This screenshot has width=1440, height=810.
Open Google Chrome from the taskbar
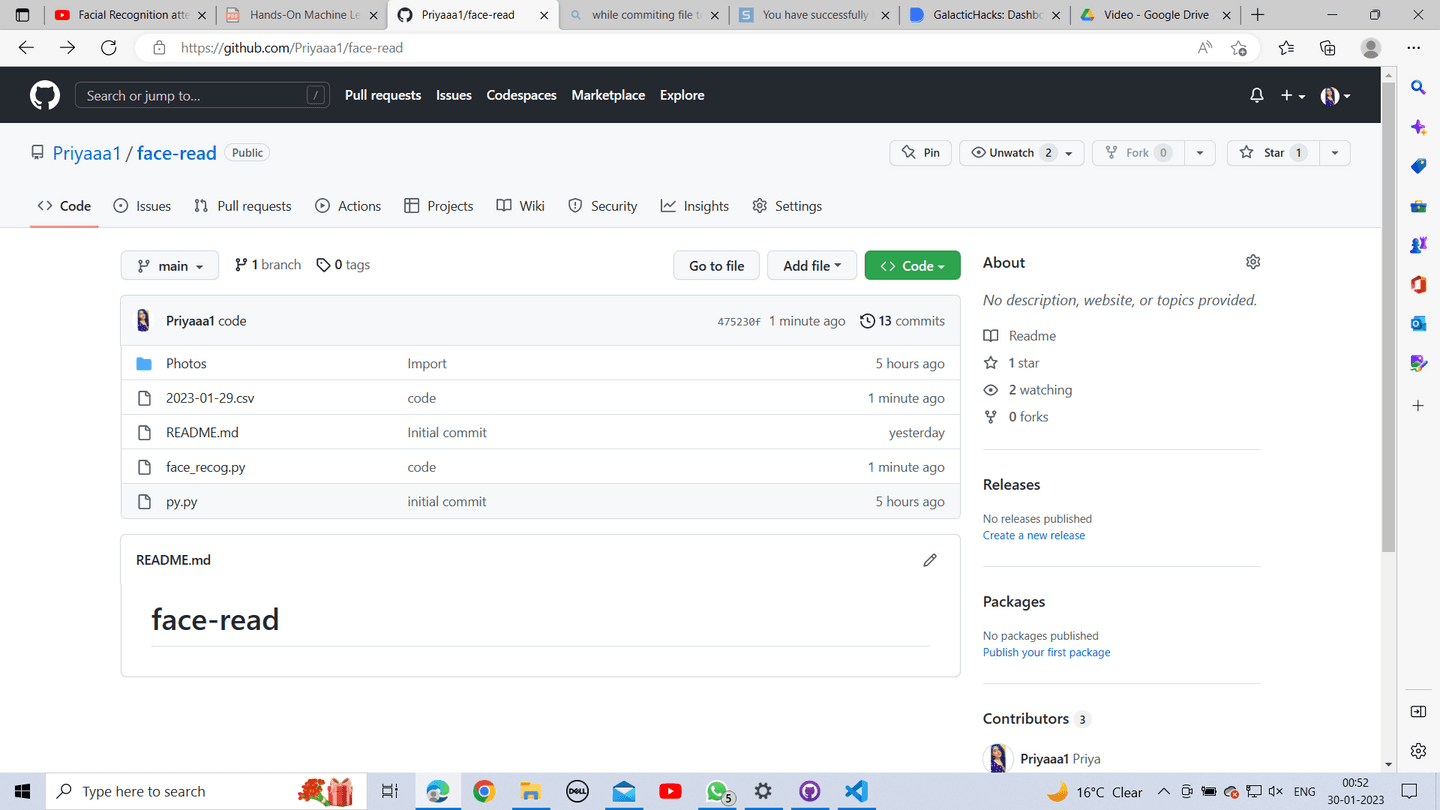(484, 791)
